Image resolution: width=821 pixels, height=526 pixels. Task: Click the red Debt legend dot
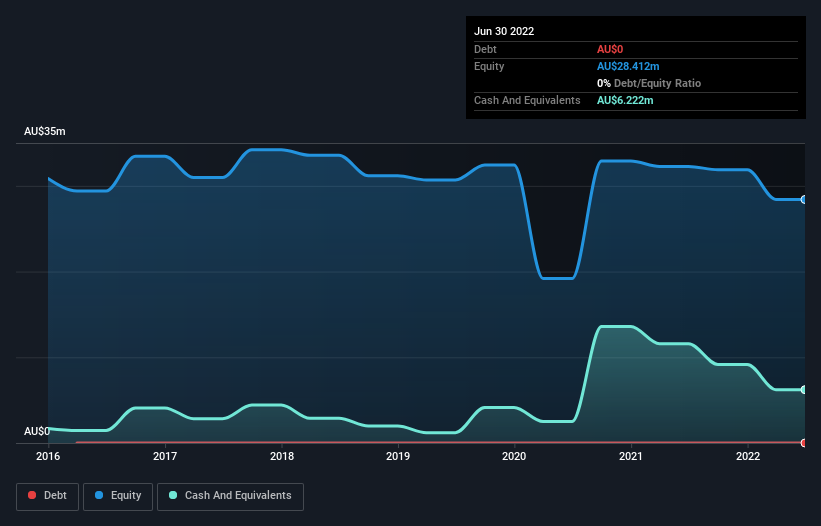tap(32, 495)
